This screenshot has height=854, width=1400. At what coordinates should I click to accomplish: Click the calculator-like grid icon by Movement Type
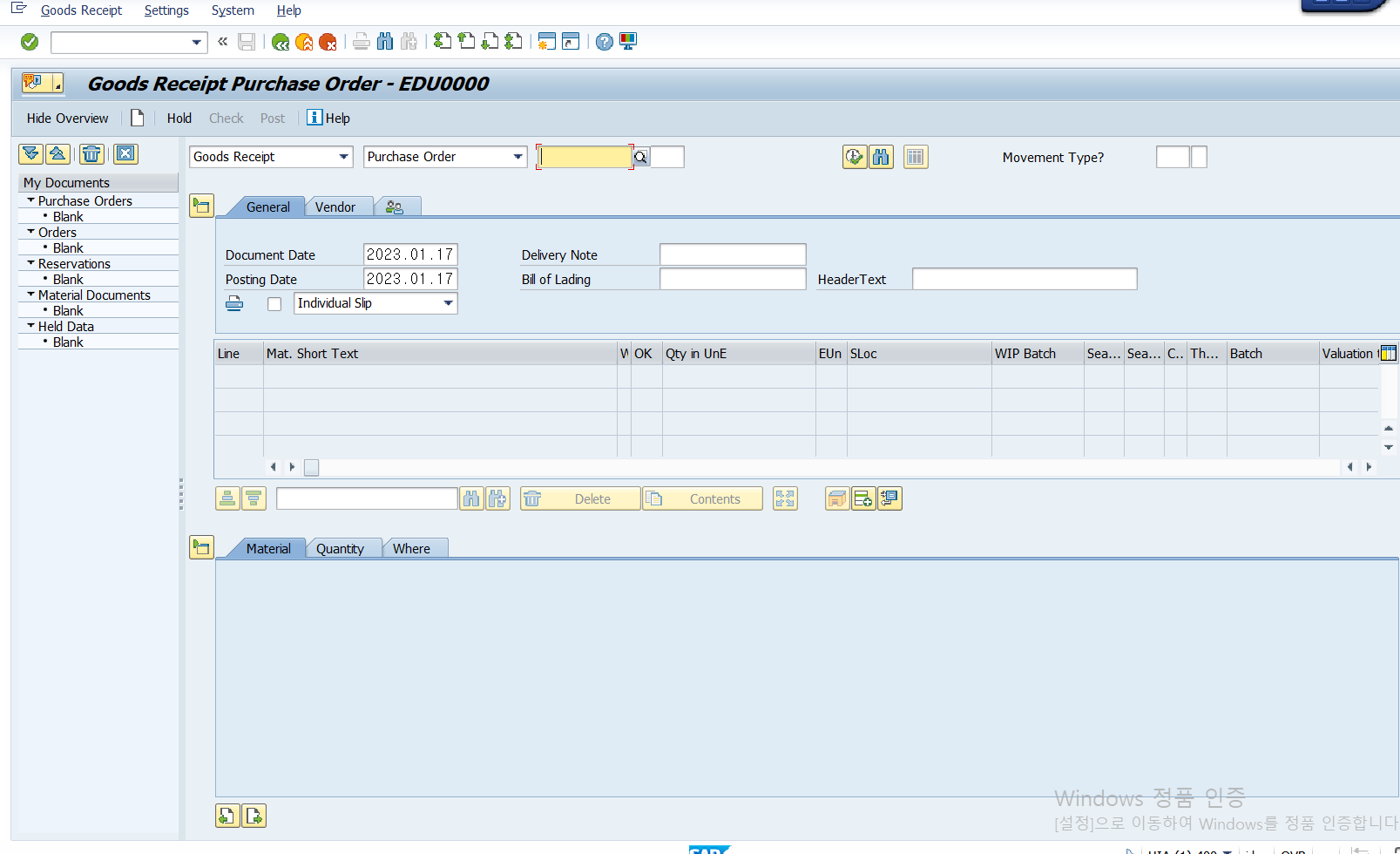916,157
